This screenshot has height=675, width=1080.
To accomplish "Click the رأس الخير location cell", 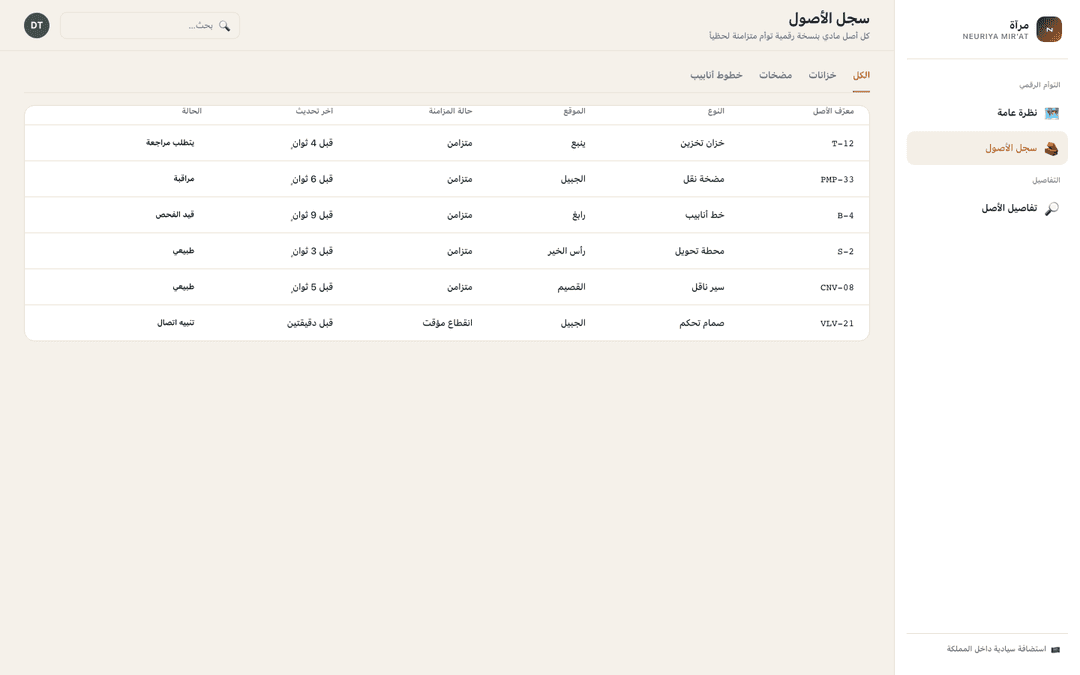I will pos(566,251).
